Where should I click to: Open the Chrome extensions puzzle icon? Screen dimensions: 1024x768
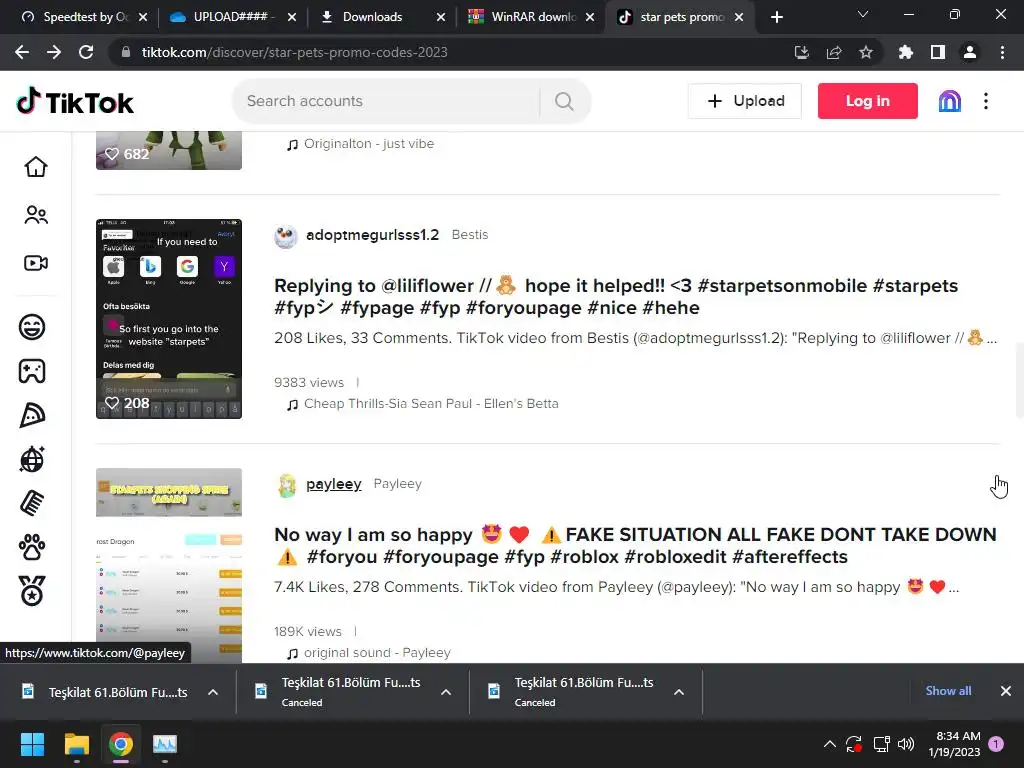(x=905, y=52)
